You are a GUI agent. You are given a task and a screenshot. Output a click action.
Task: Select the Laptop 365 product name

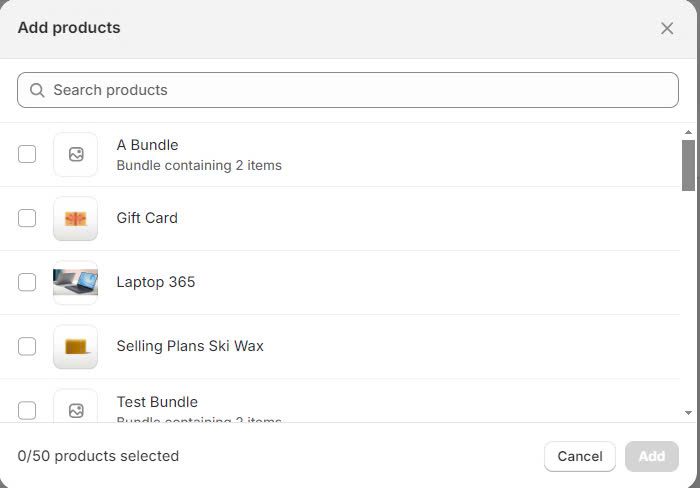[156, 282]
